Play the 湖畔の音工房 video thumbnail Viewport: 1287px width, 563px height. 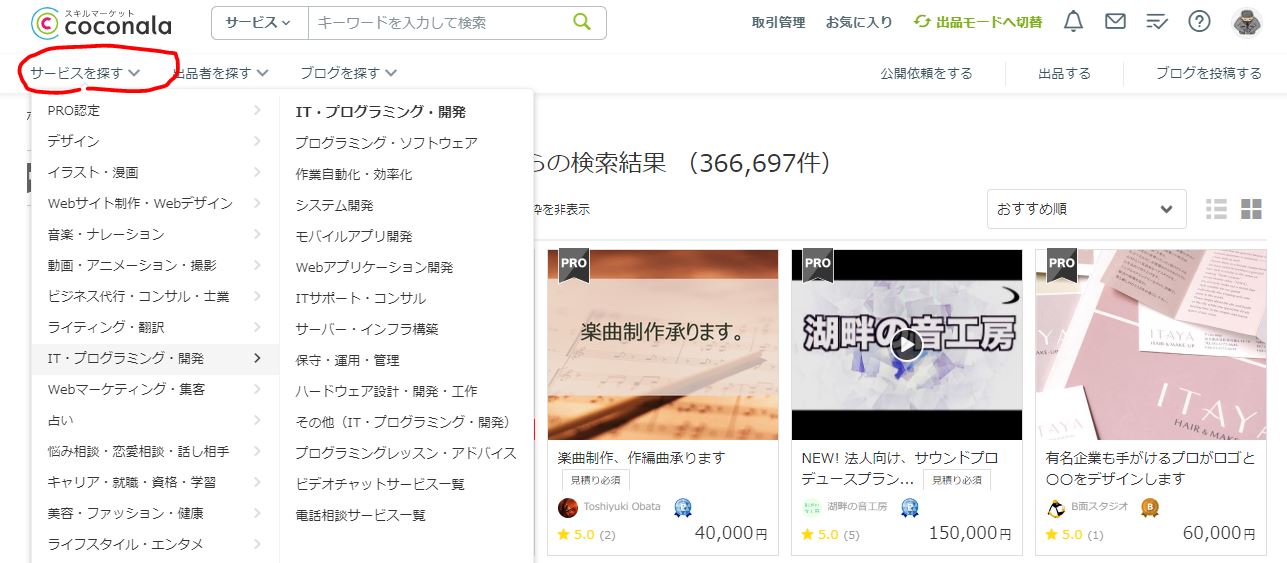pyautogui.click(x=907, y=345)
